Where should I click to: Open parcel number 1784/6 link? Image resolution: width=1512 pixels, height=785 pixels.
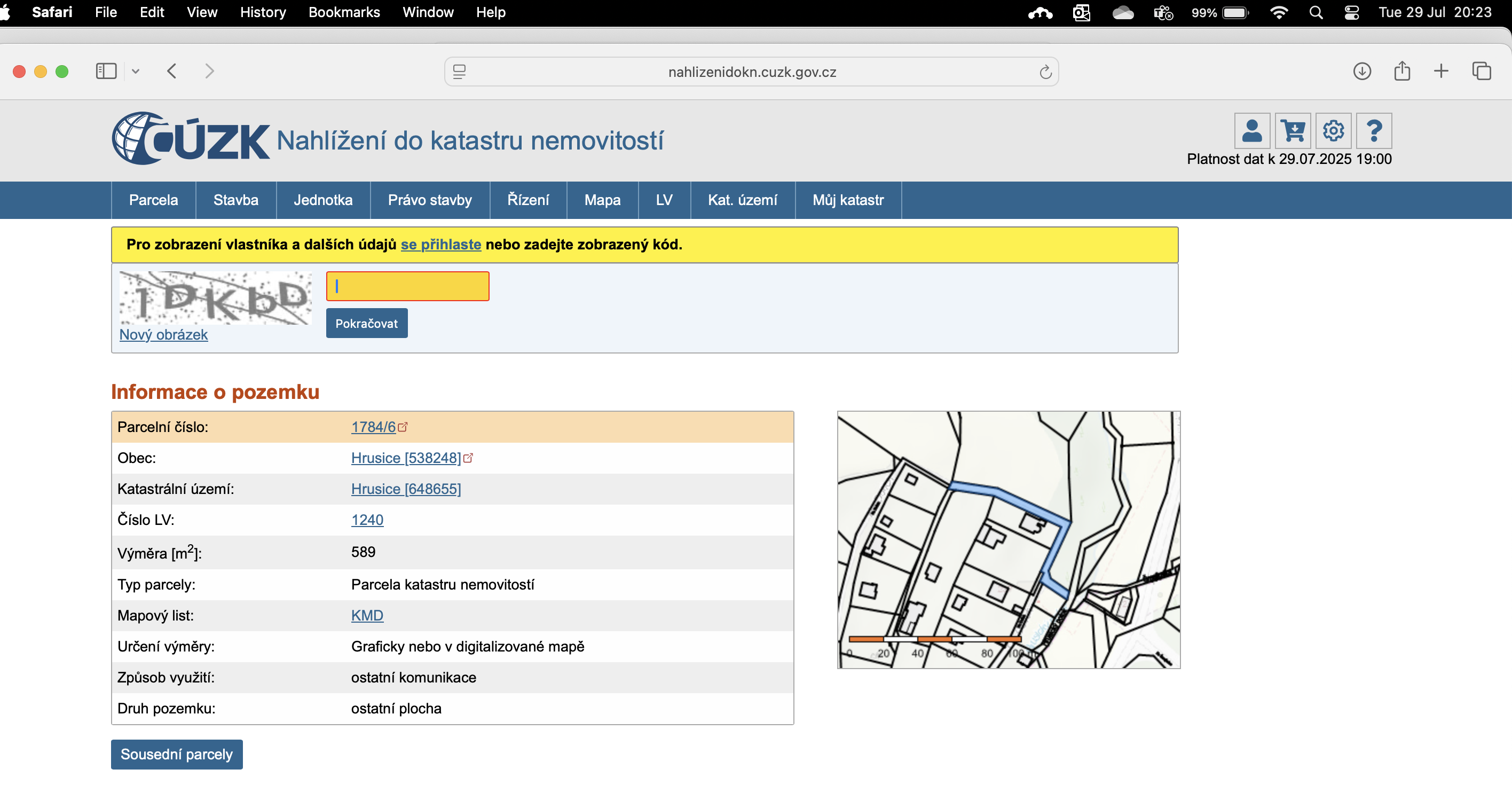(x=373, y=427)
